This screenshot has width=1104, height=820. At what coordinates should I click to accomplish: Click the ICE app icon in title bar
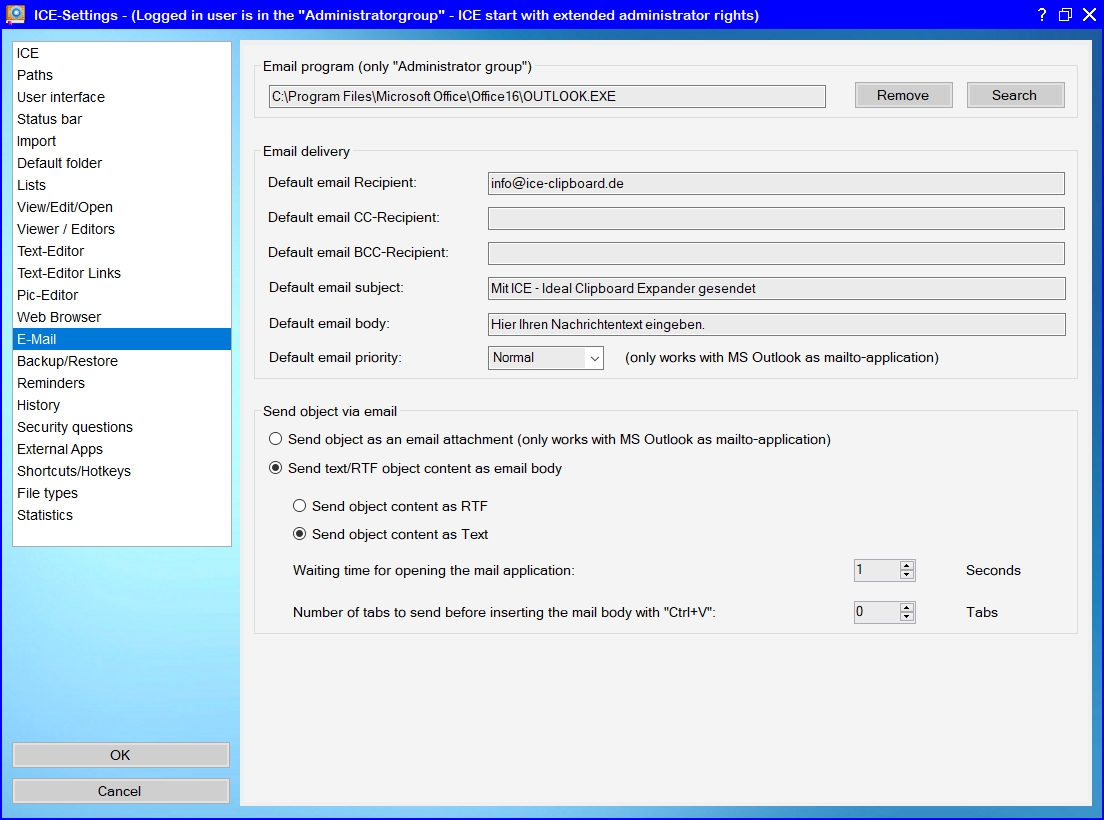pyautogui.click(x=15, y=14)
